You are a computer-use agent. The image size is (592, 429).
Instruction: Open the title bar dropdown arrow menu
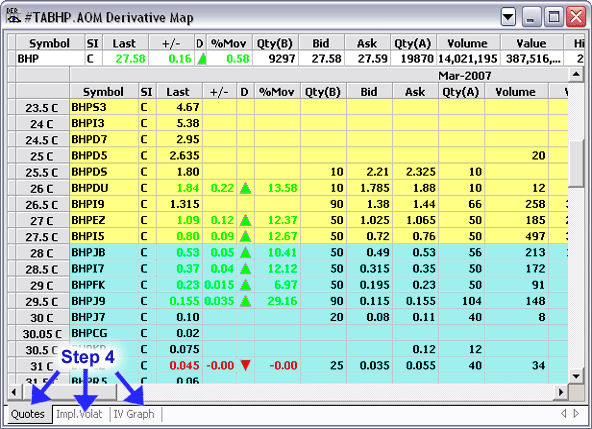[508, 17]
